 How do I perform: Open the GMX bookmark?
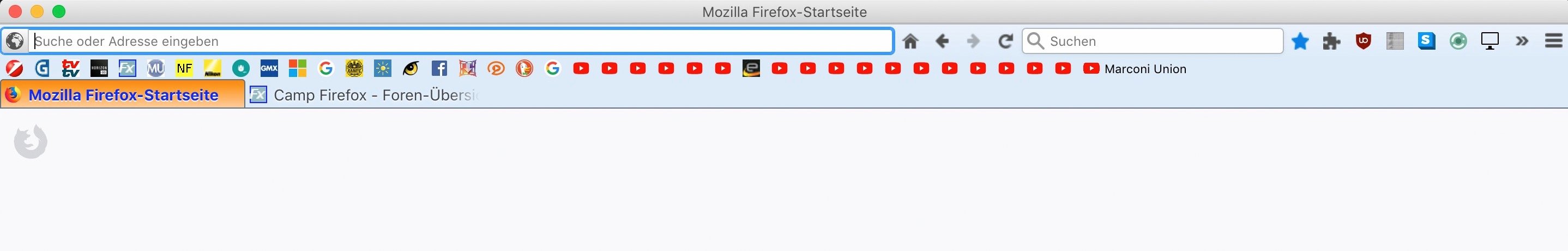click(x=269, y=69)
